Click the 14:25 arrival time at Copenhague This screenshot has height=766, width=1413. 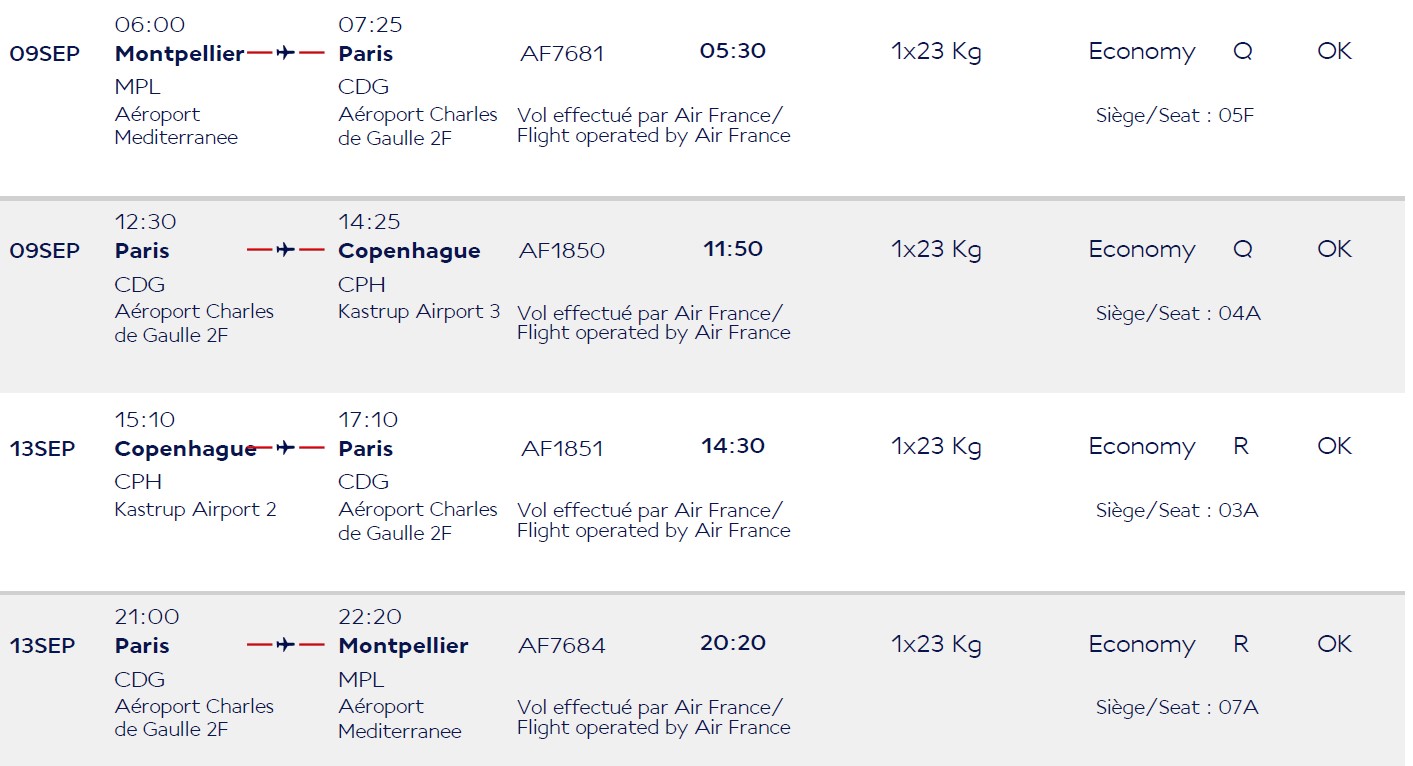370,222
